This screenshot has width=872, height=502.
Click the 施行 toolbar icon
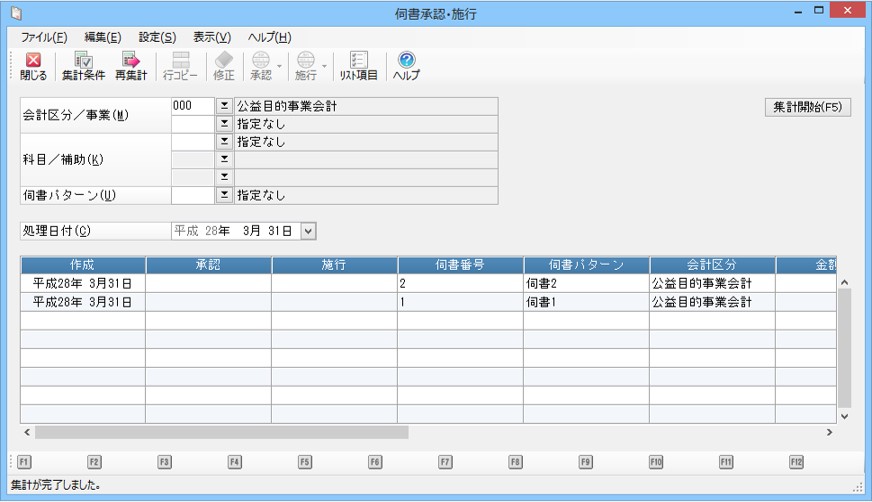(305, 62)
